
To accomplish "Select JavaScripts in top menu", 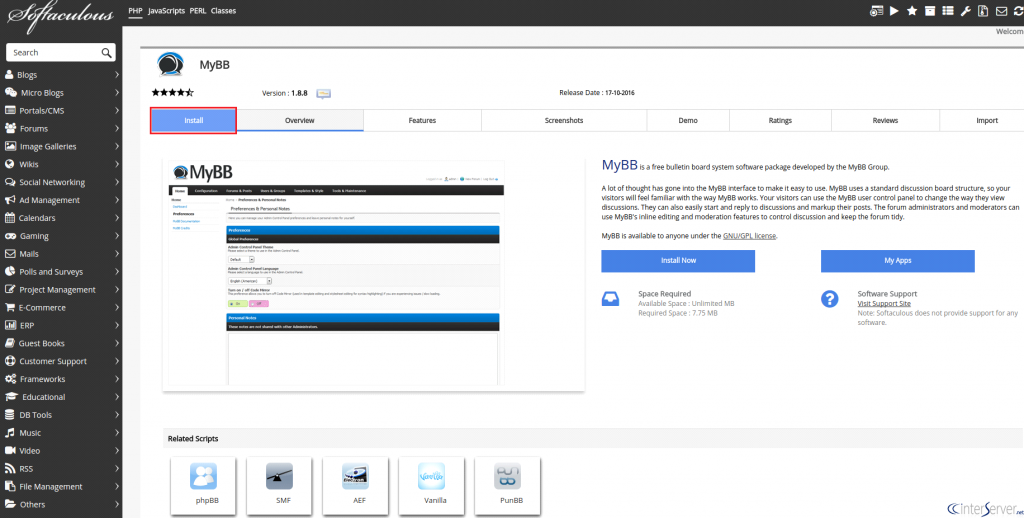I will [167, 10].
